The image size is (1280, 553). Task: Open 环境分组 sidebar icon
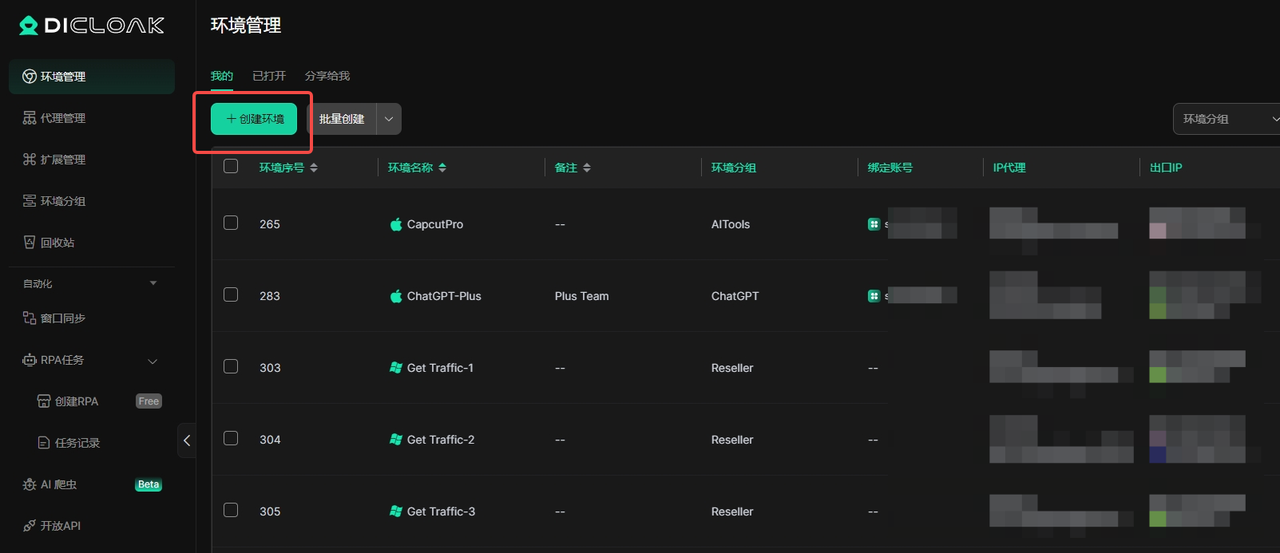(29, 201)
